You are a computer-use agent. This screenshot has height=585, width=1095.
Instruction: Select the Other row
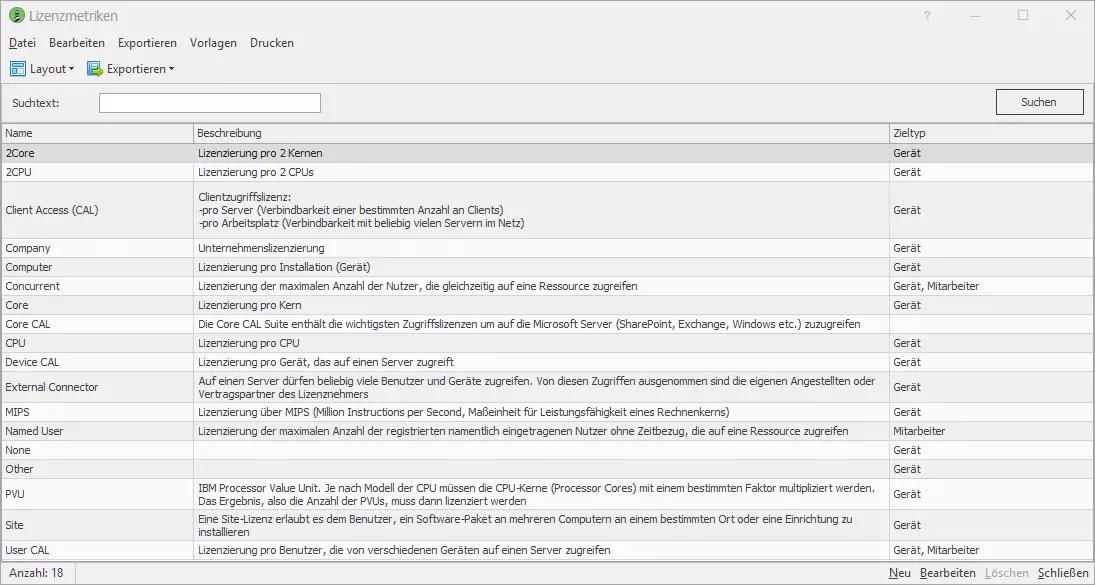tap(548, 469)
